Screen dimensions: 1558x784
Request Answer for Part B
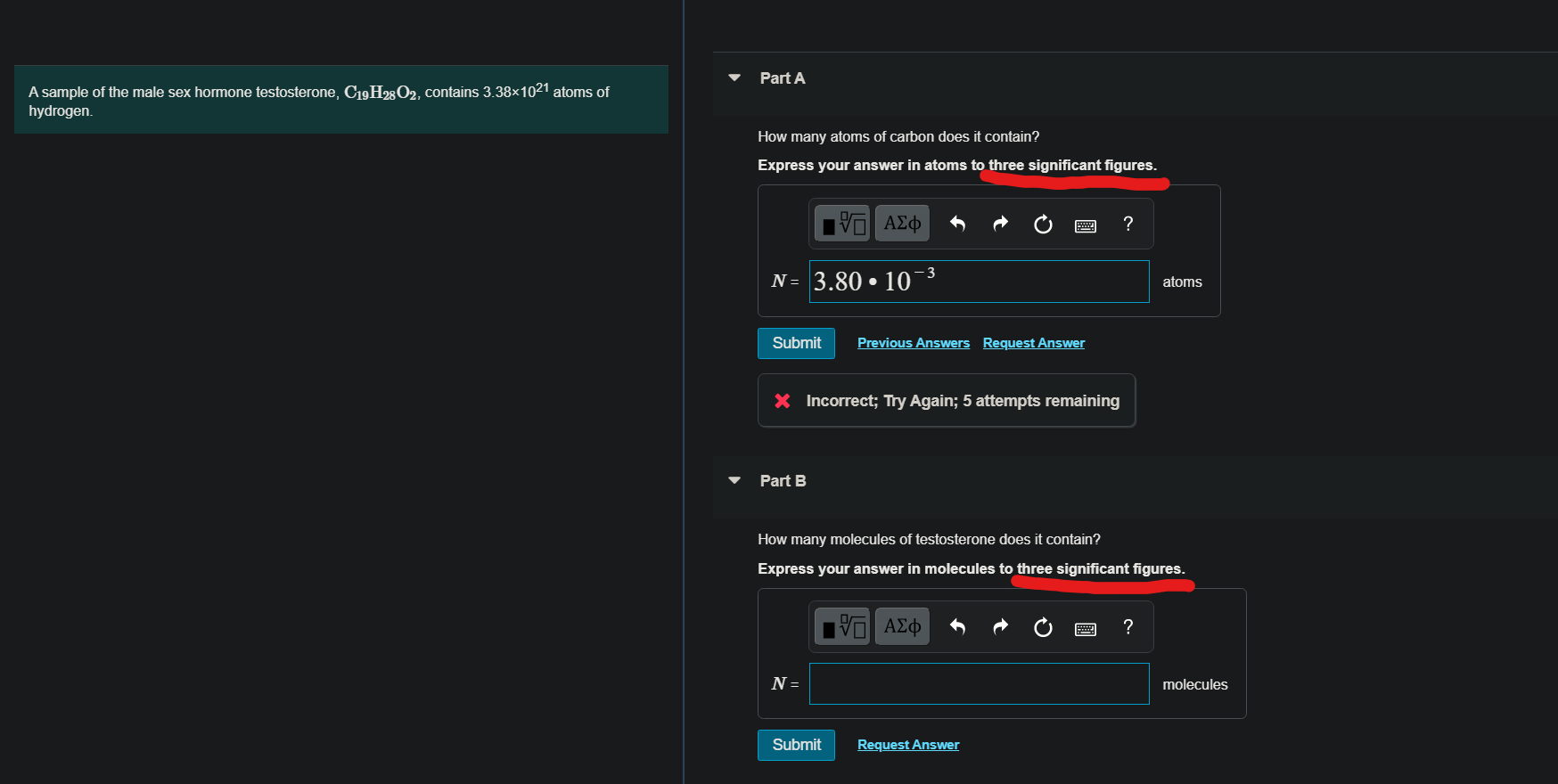(x=908, y=745)
